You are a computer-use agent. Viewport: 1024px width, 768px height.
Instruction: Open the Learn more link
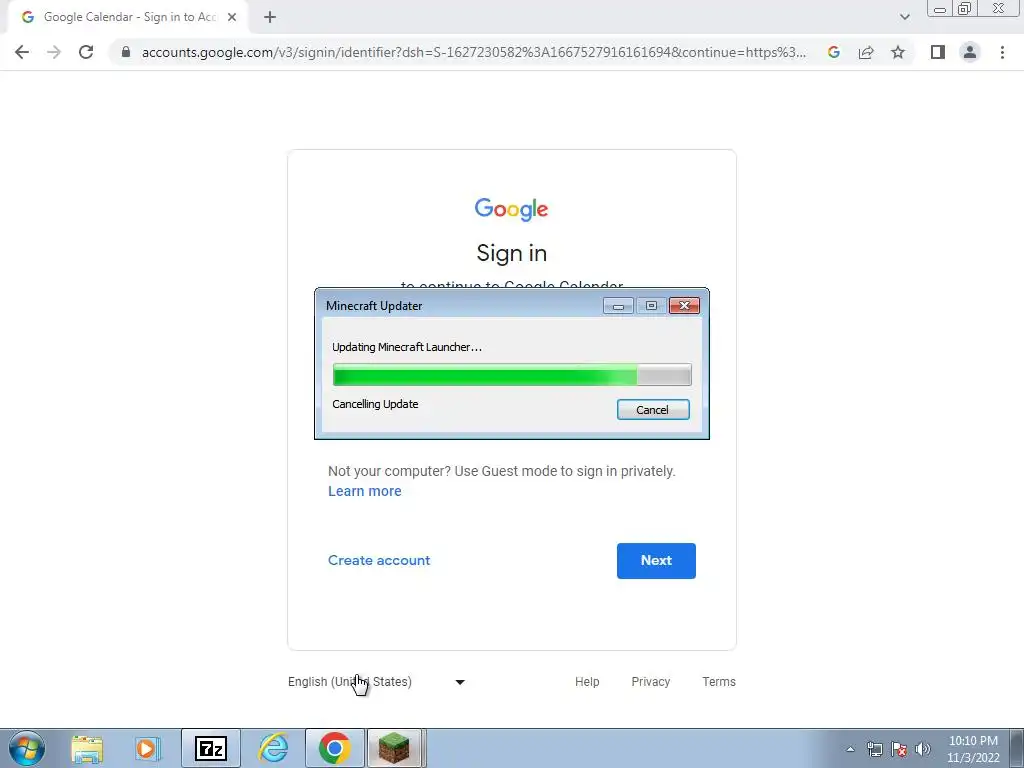364,491
